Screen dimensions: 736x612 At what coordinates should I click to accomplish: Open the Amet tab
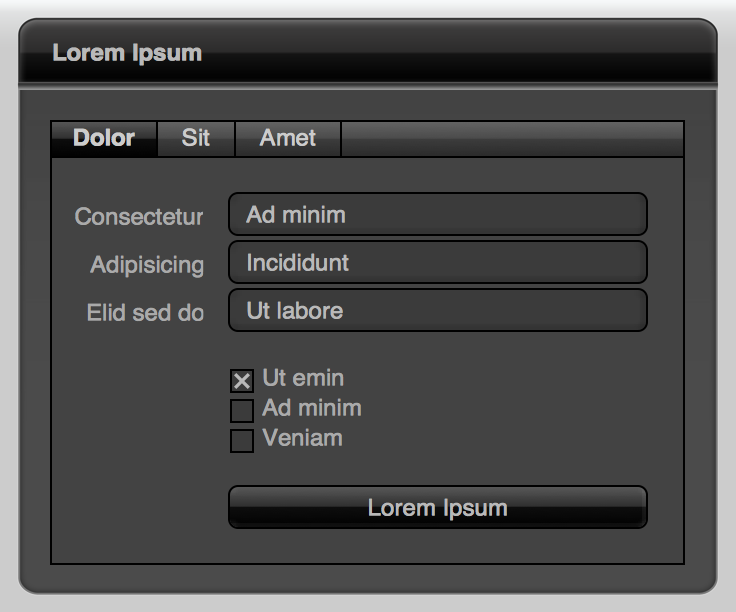(x=288, y=138)
